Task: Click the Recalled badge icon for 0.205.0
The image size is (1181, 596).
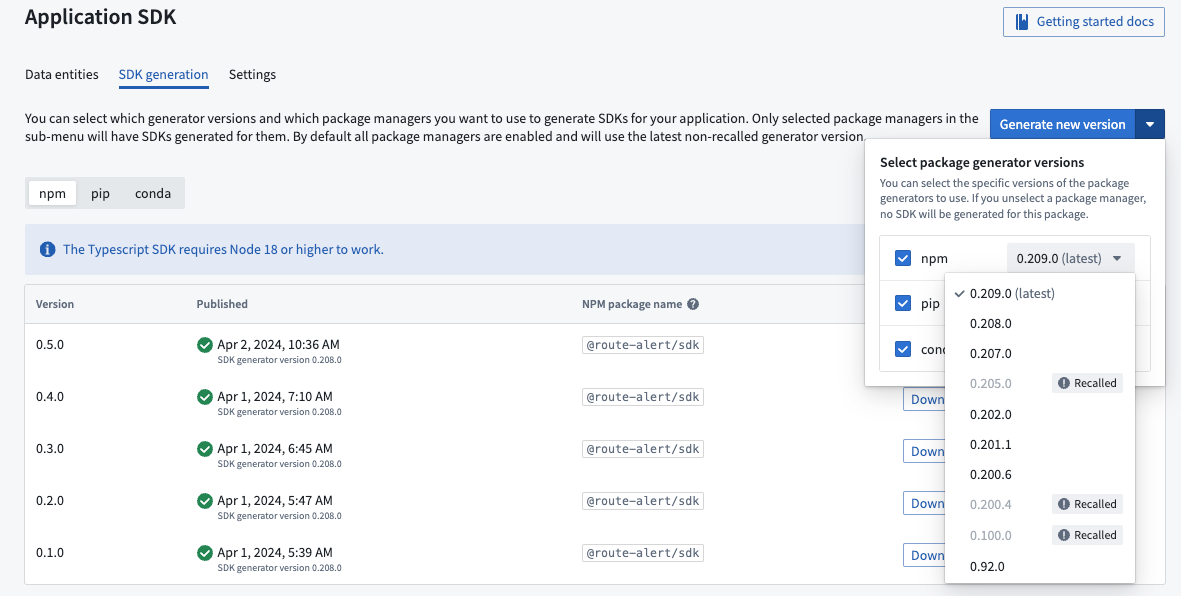Action: click(1064, 384)
